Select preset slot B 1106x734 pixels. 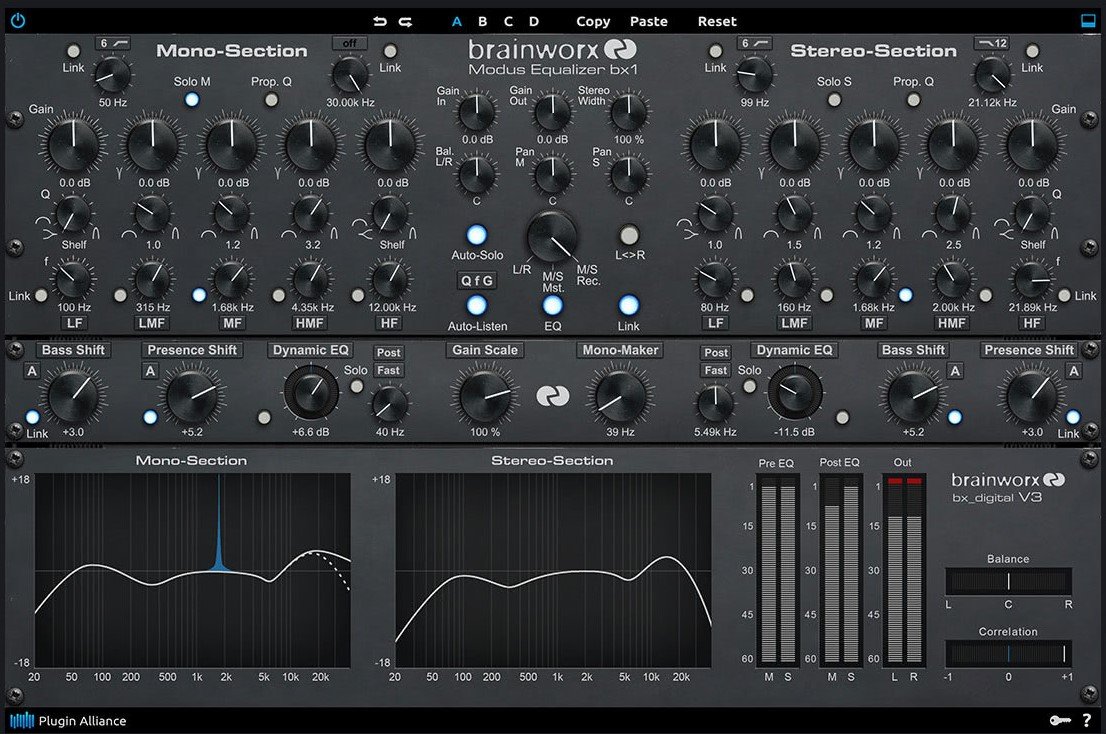(482, 21)
